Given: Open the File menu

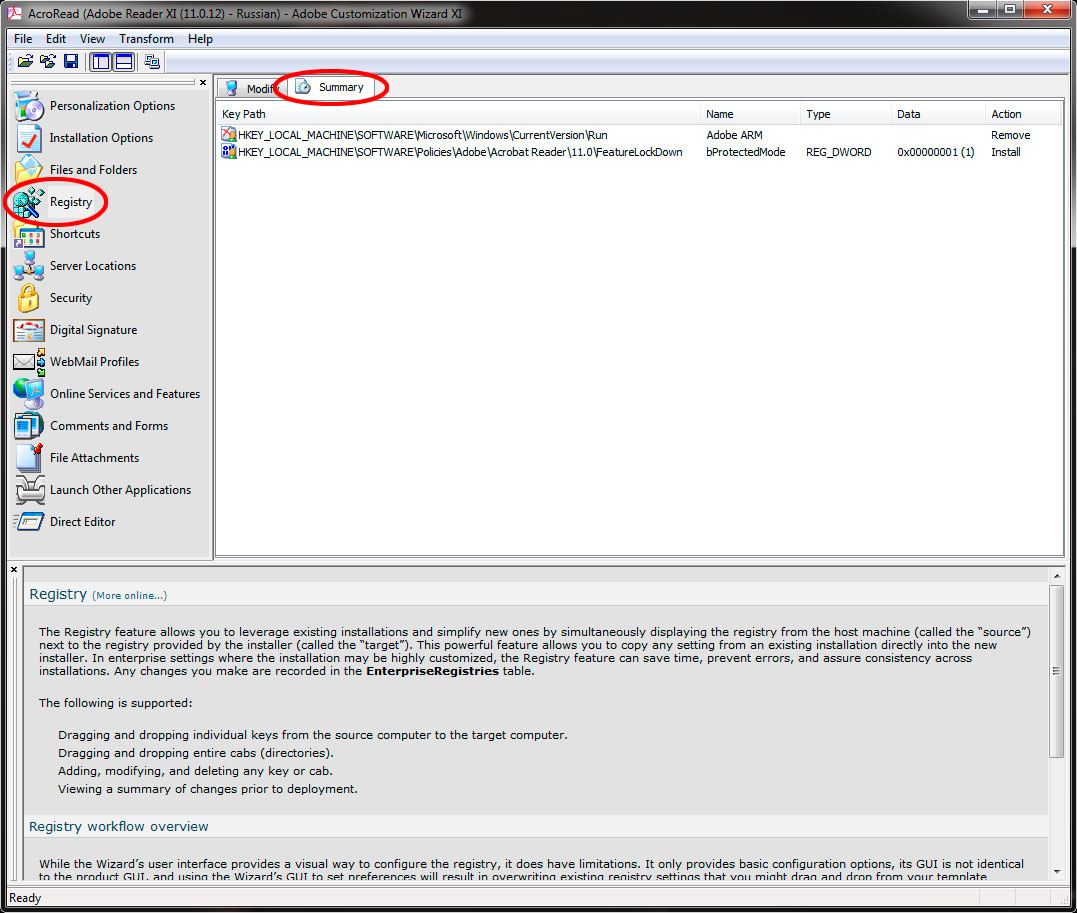Looking at the screenshot, I should 23,39.
